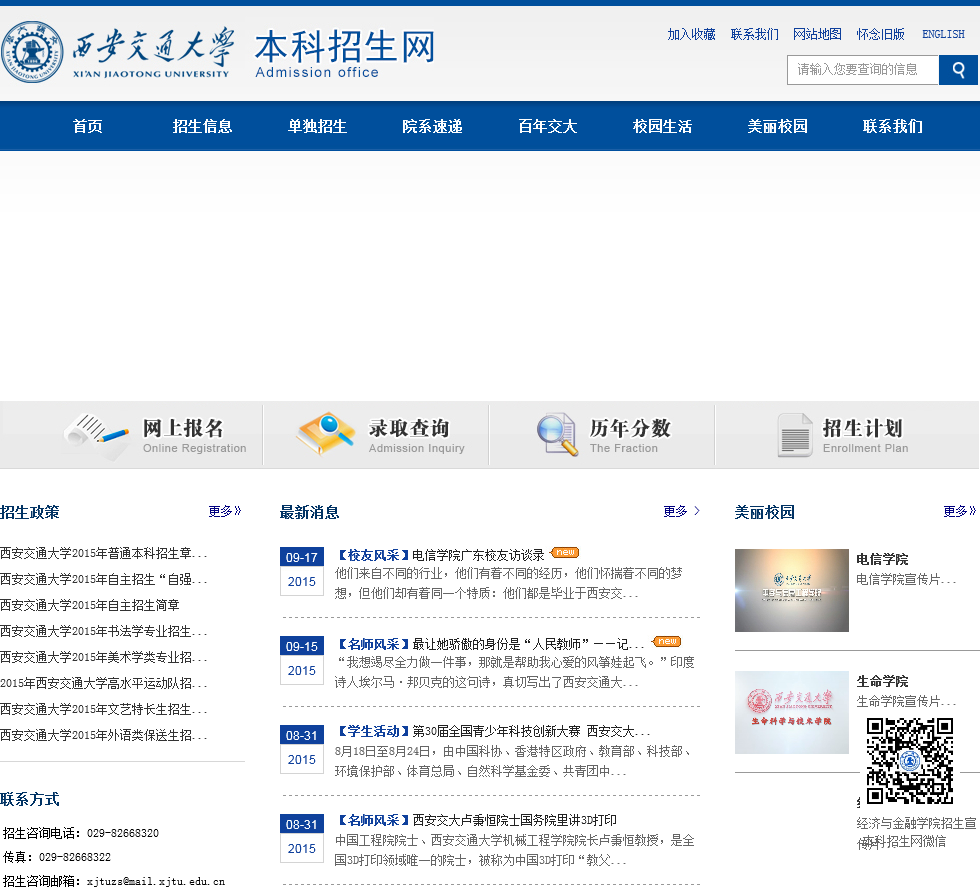980x891 pixels.
Task: Open 校园生活 navigation menu
Action: (662, 126)
